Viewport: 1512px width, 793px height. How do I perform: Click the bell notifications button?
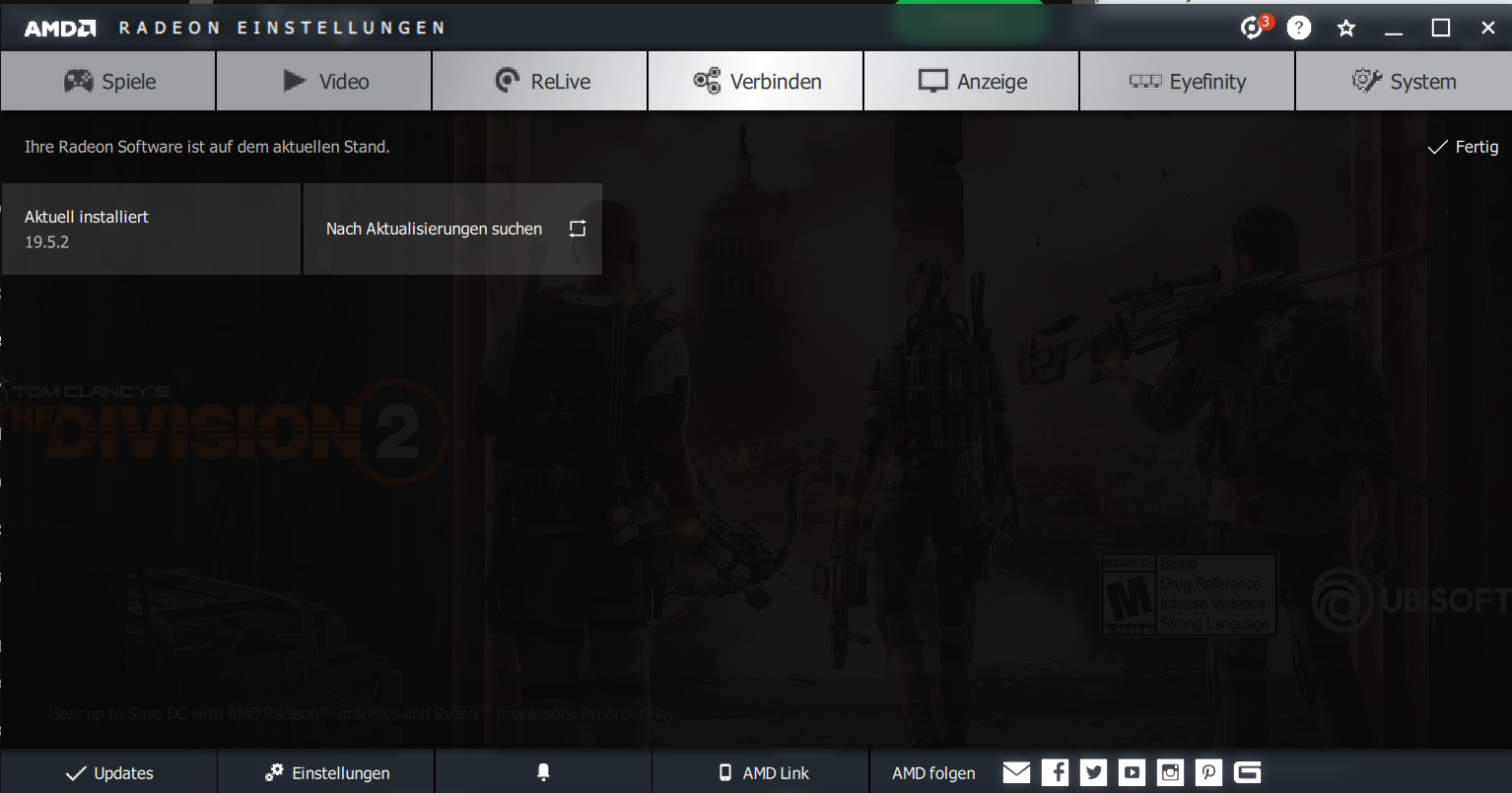543,772
